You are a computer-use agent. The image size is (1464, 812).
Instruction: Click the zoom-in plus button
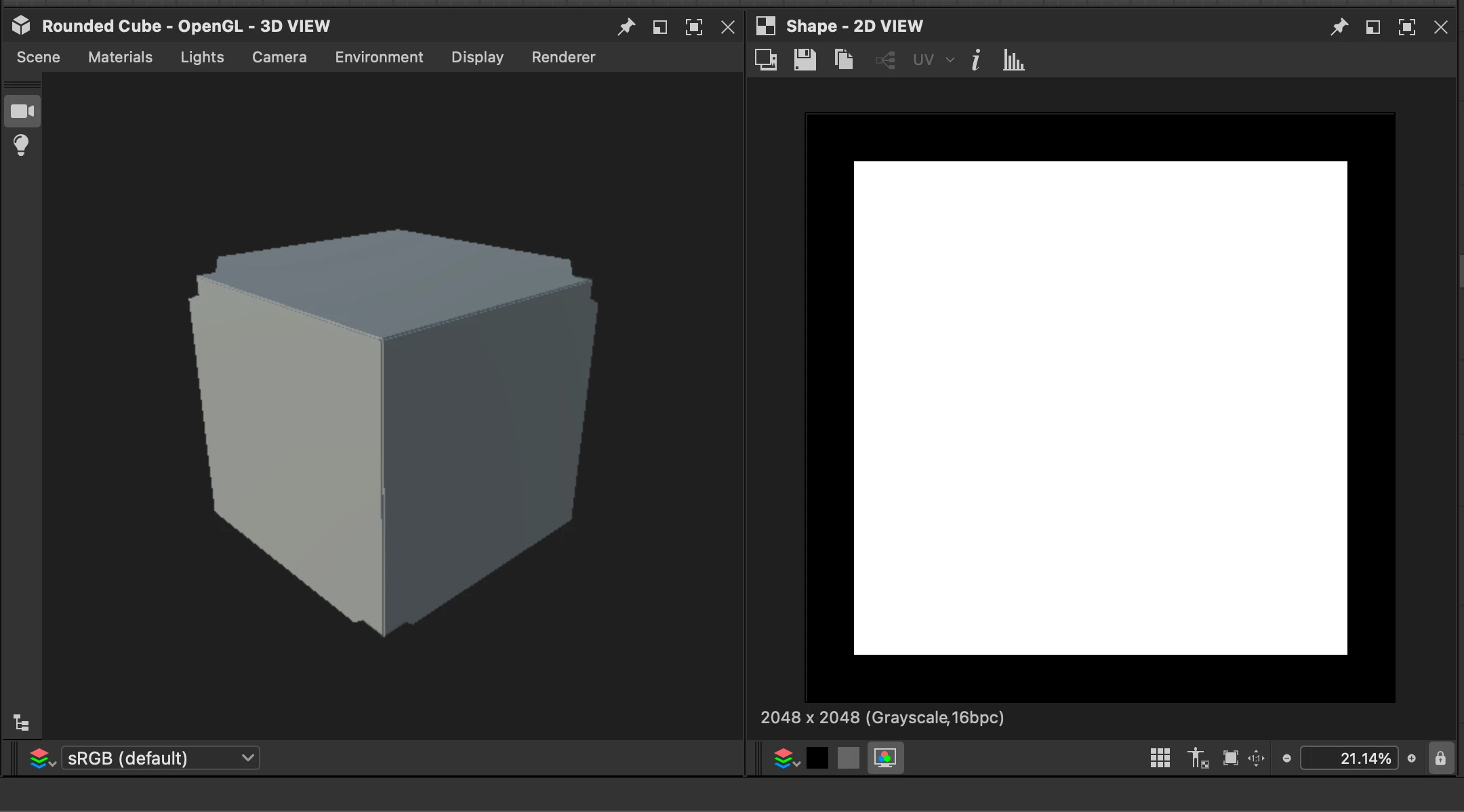[1411, 758]
